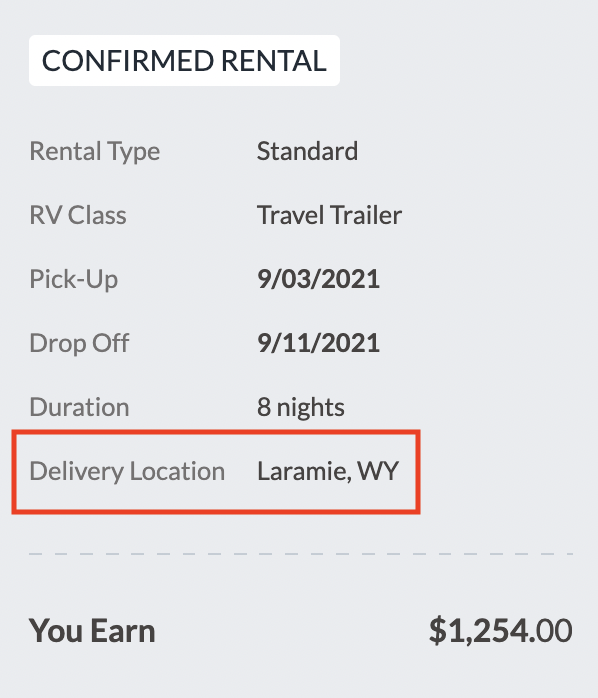Viewport: 598px width, 698px height.
Task: Click the 9/03/2021 pick-up date
Action: point(318,279)
